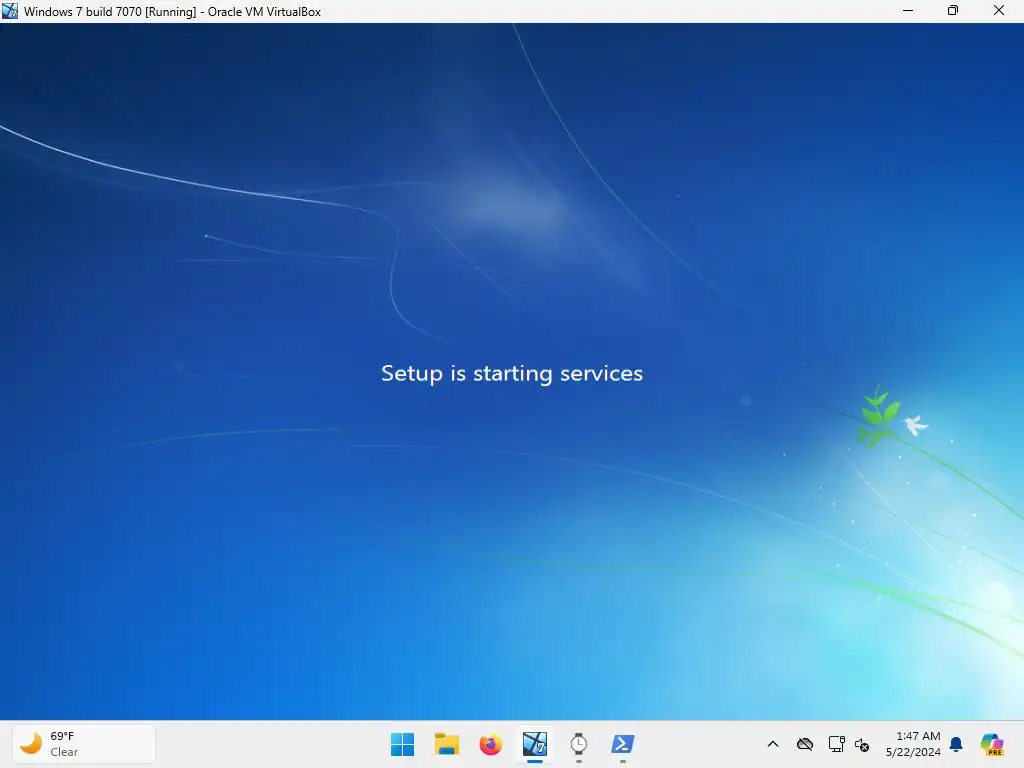This screenshot has width=1024, height=768.
Task: Open the Windows Start menu
Action: [x=402, y=744]
